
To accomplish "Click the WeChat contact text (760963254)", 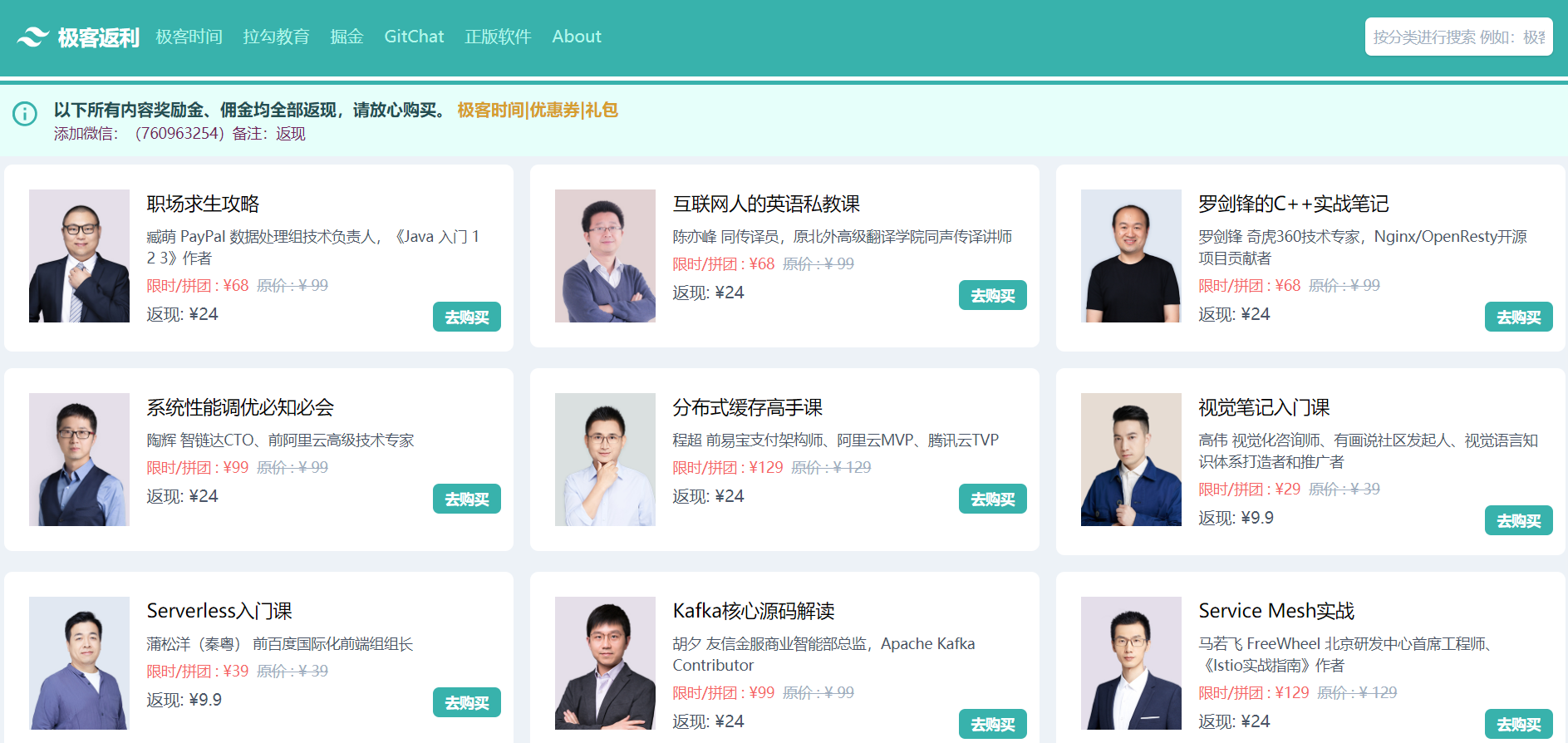I will (x=179, y=134).
